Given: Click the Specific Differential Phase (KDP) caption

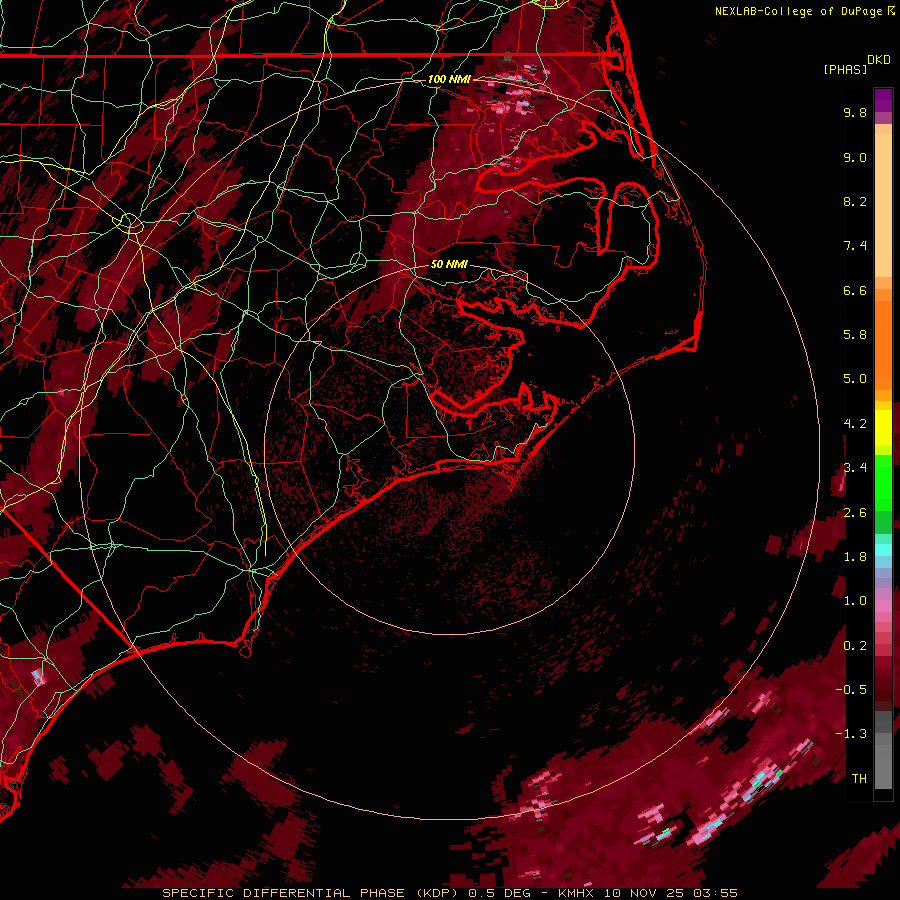Looking at the screenshot, I should (x=312, y=893).
